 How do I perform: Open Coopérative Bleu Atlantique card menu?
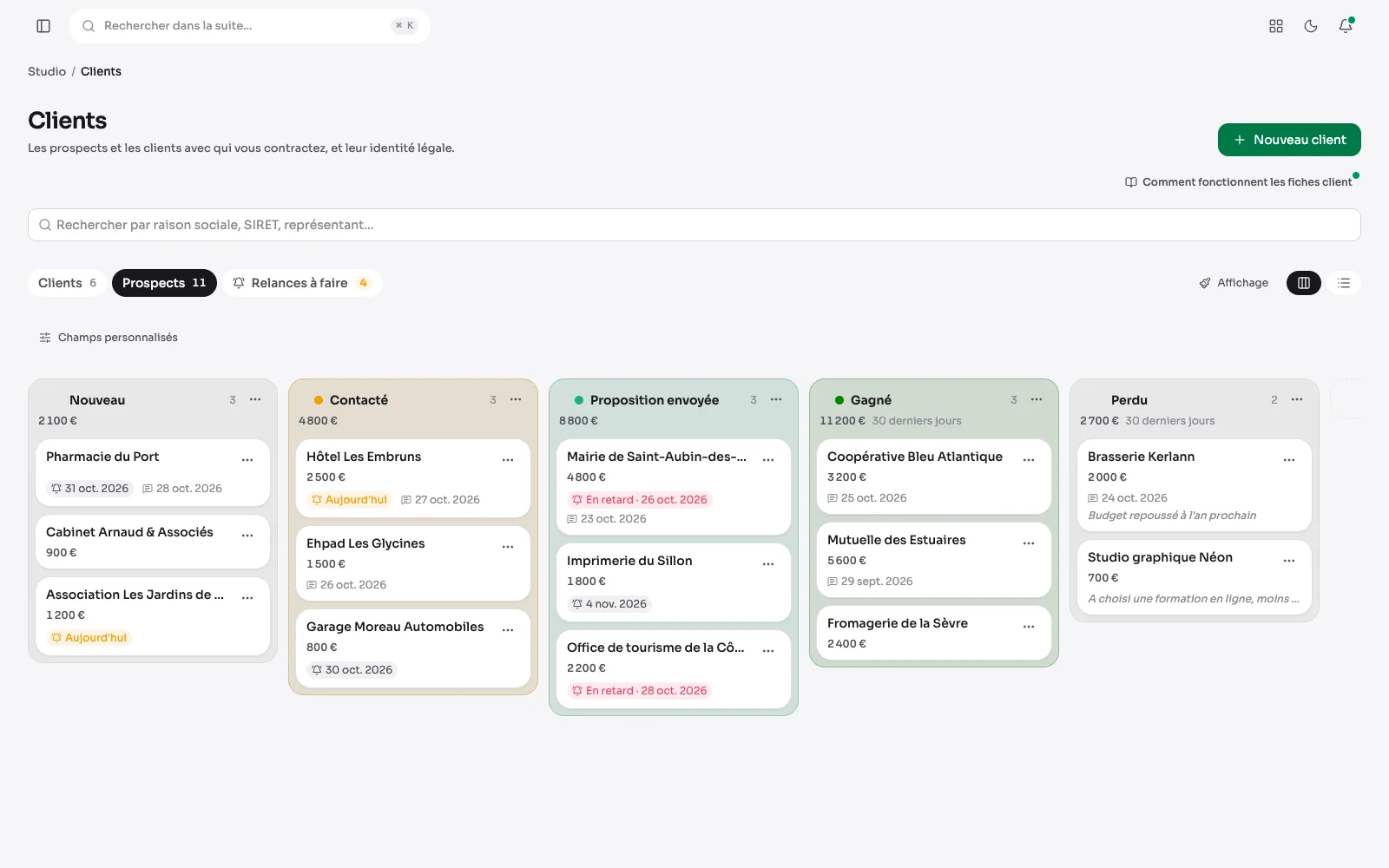click(x=1029, y=460)
